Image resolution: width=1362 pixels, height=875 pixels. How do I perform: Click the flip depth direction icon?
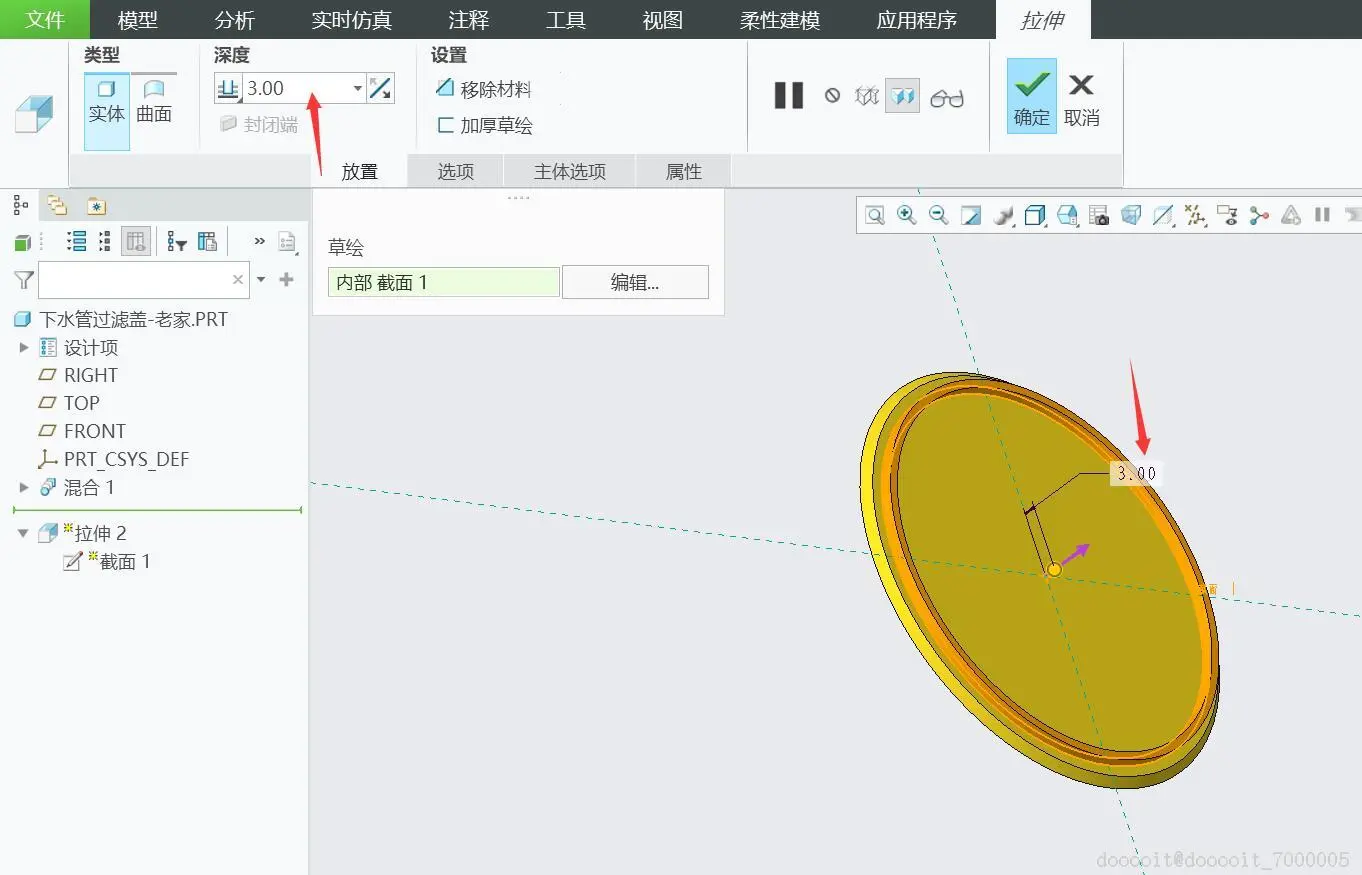point(380,88)
